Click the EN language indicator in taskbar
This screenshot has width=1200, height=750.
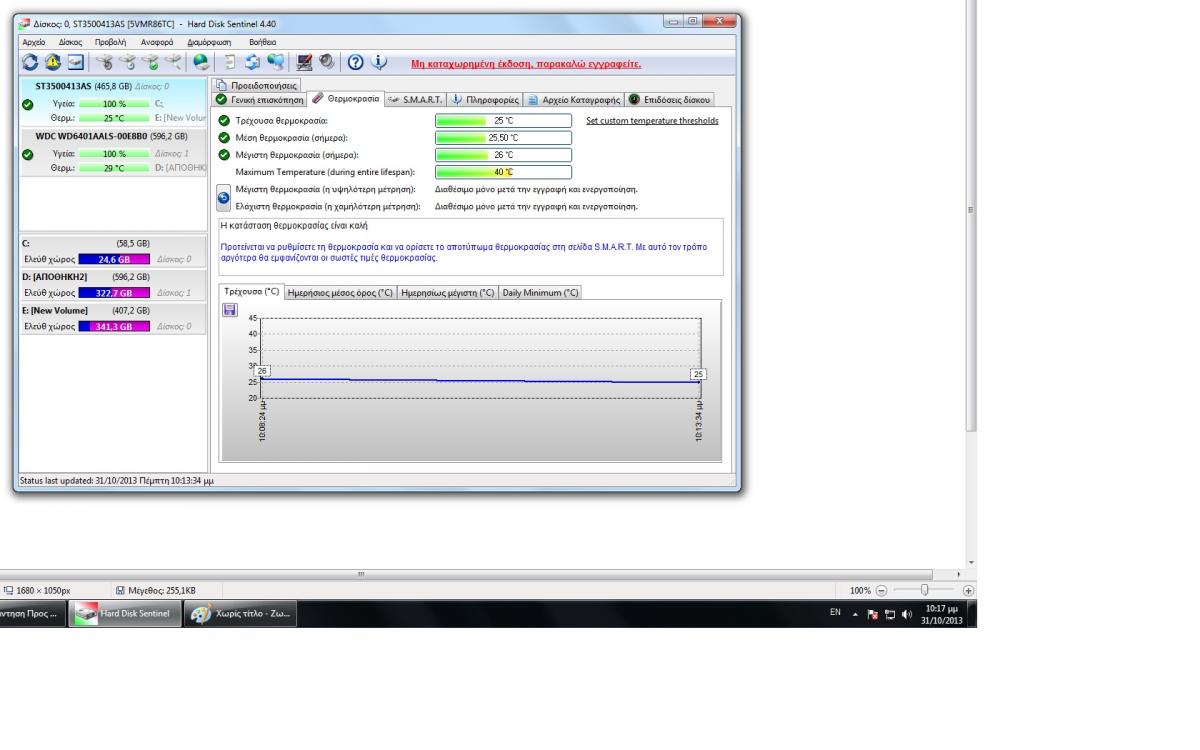[835, 612]
